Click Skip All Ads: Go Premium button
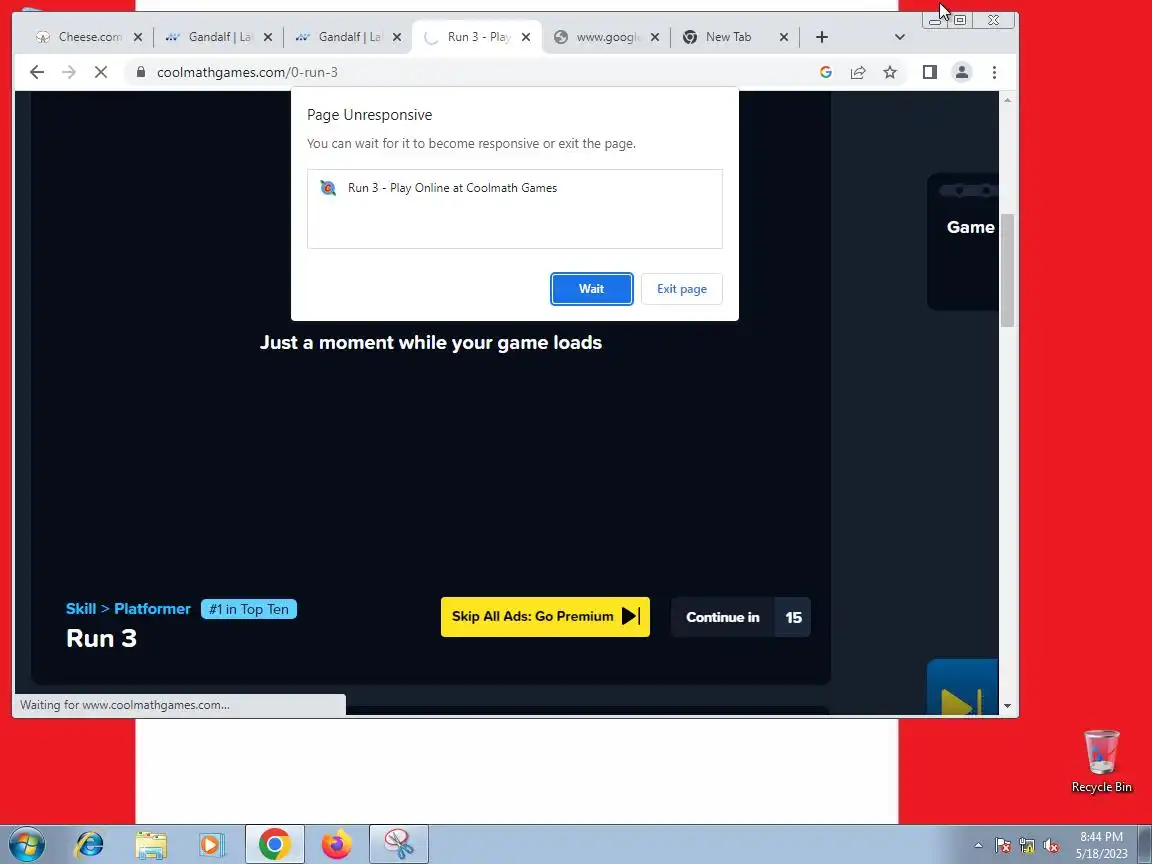 (x=545, y=617)
